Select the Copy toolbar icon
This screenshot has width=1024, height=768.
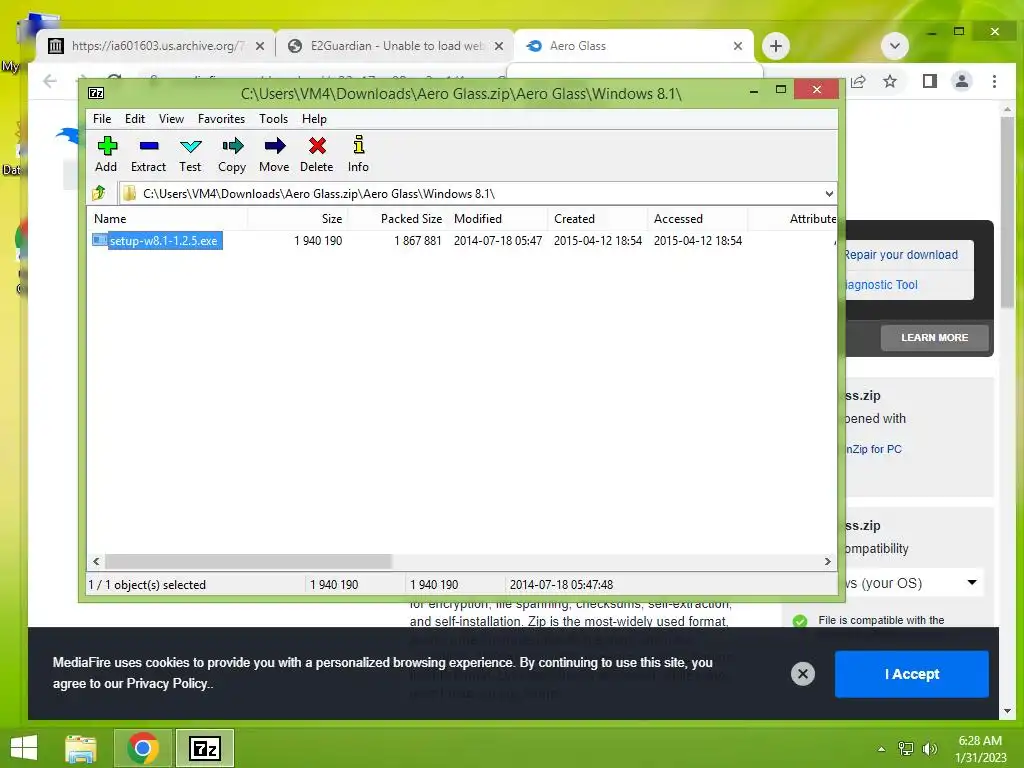232,155
